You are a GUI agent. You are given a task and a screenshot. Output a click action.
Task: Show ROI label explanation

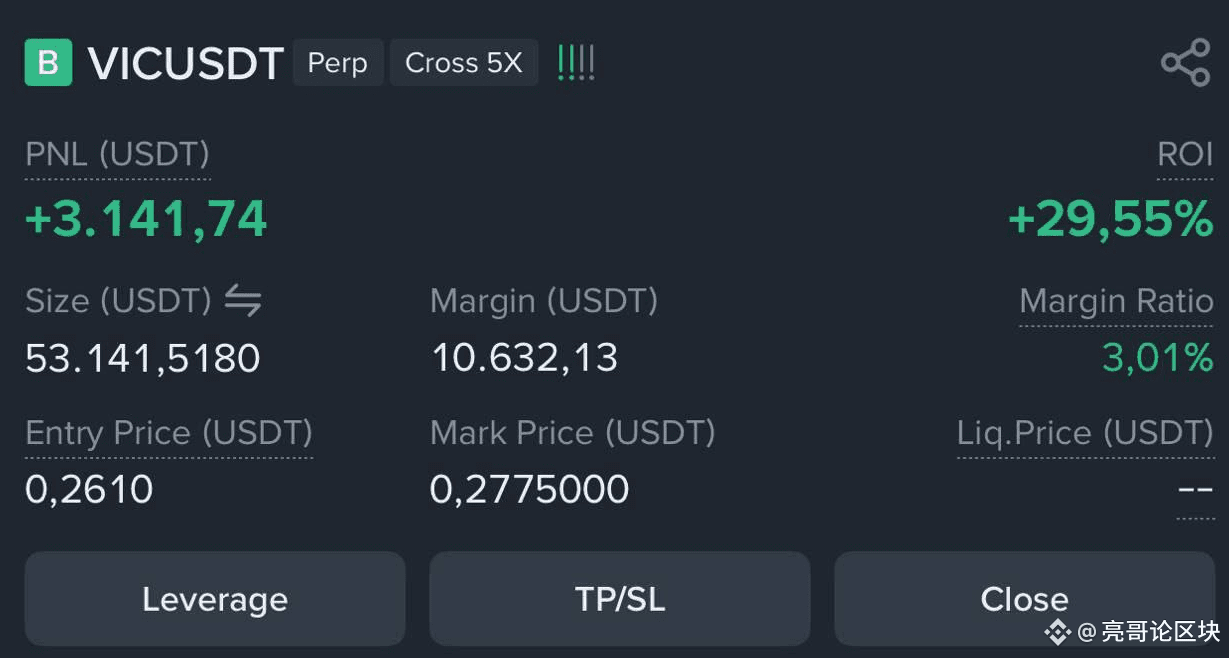[1185, 155]
